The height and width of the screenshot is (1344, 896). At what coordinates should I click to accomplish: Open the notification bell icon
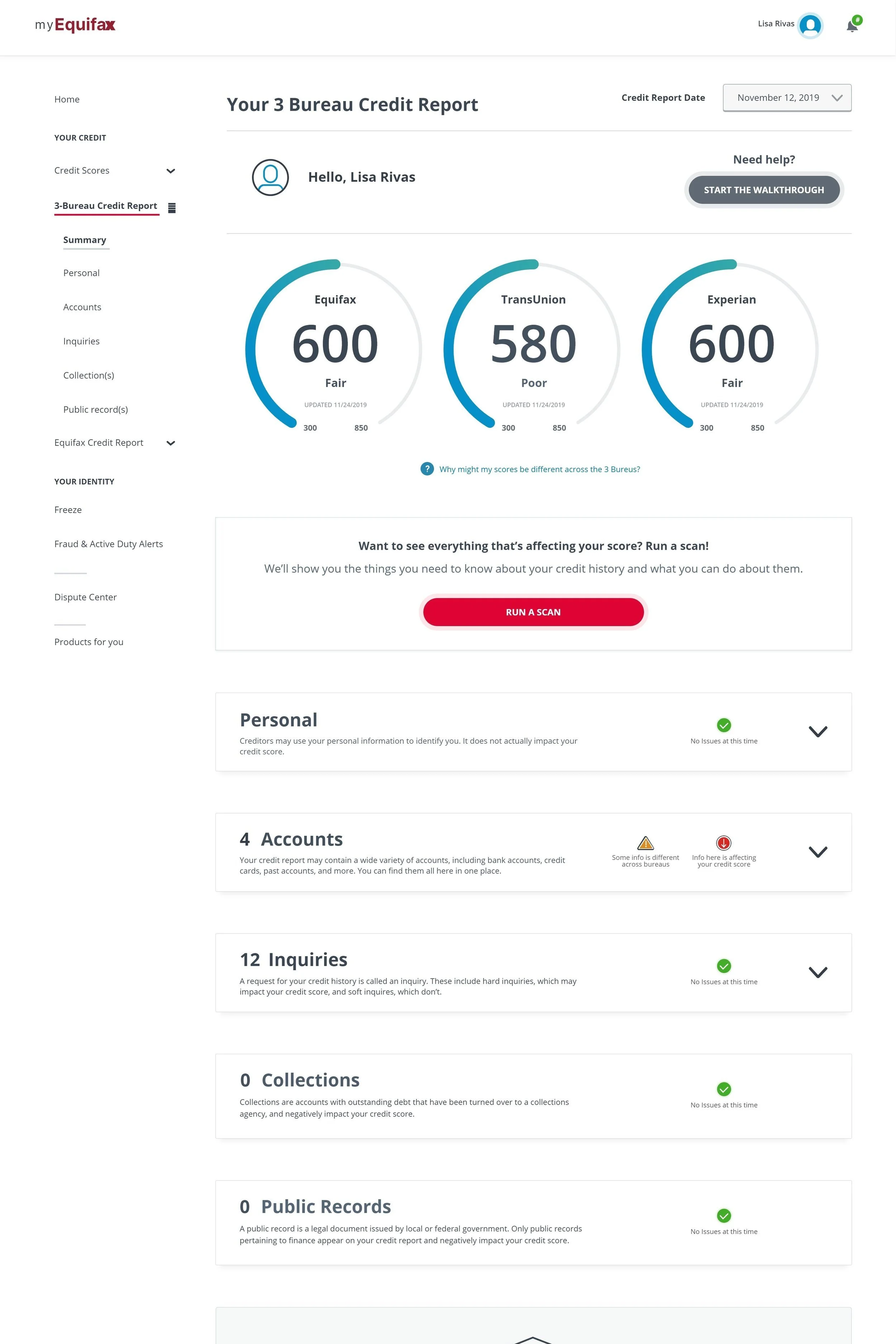click(x=852, y=26)
